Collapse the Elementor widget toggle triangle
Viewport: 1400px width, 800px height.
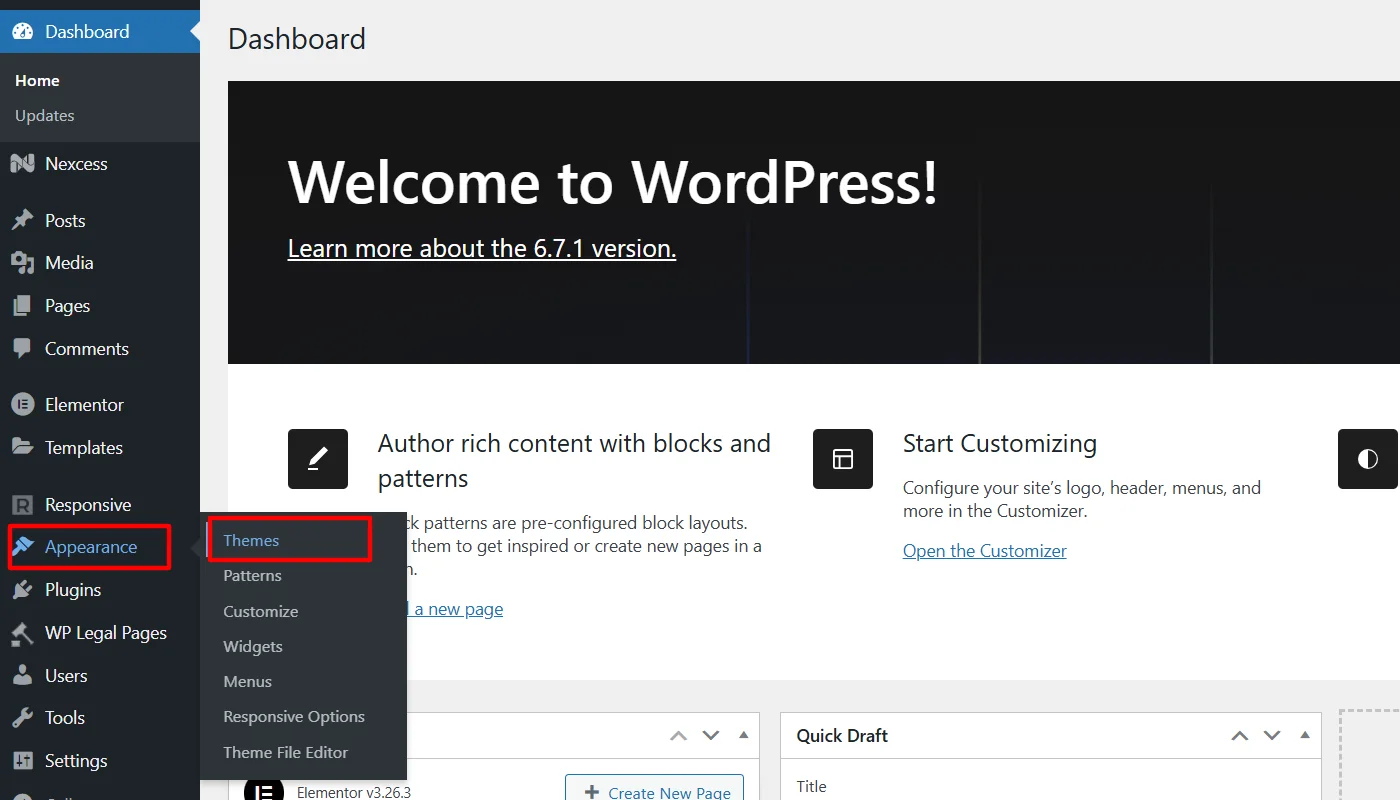pos(743,735)
